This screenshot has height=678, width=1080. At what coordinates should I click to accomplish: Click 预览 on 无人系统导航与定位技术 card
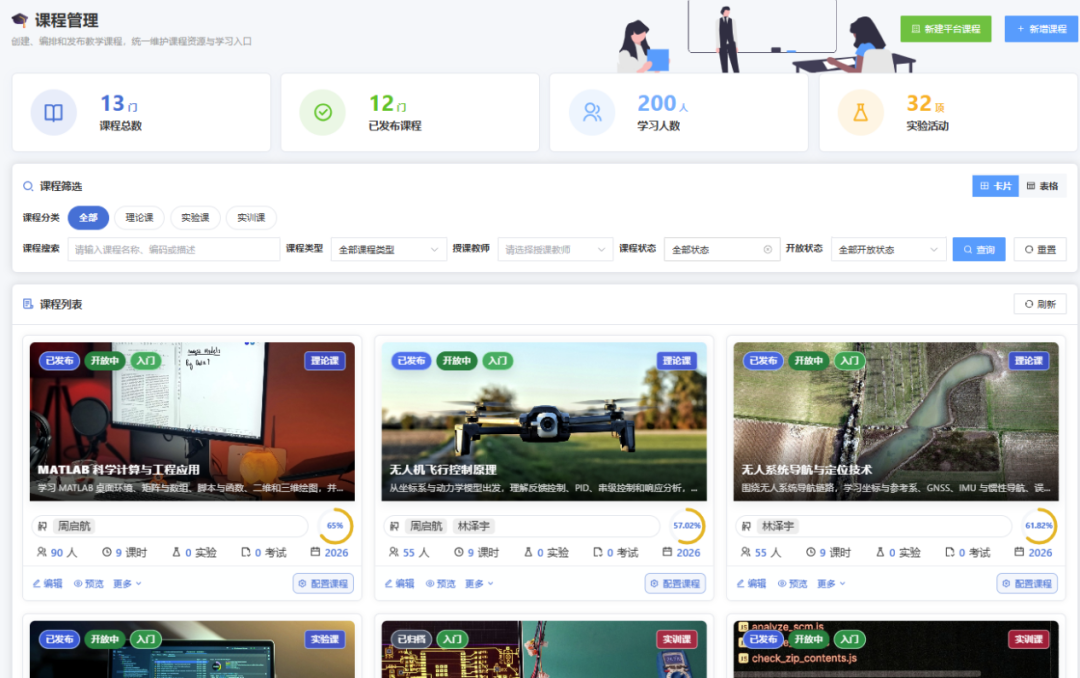[x=792, y=584]
